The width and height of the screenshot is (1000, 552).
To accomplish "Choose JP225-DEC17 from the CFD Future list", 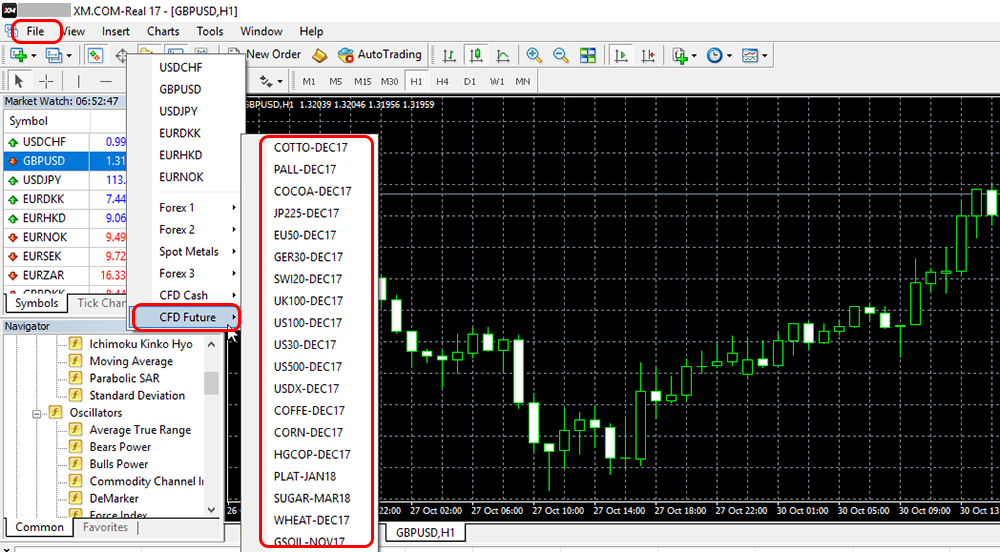I will tap(307, 213).
